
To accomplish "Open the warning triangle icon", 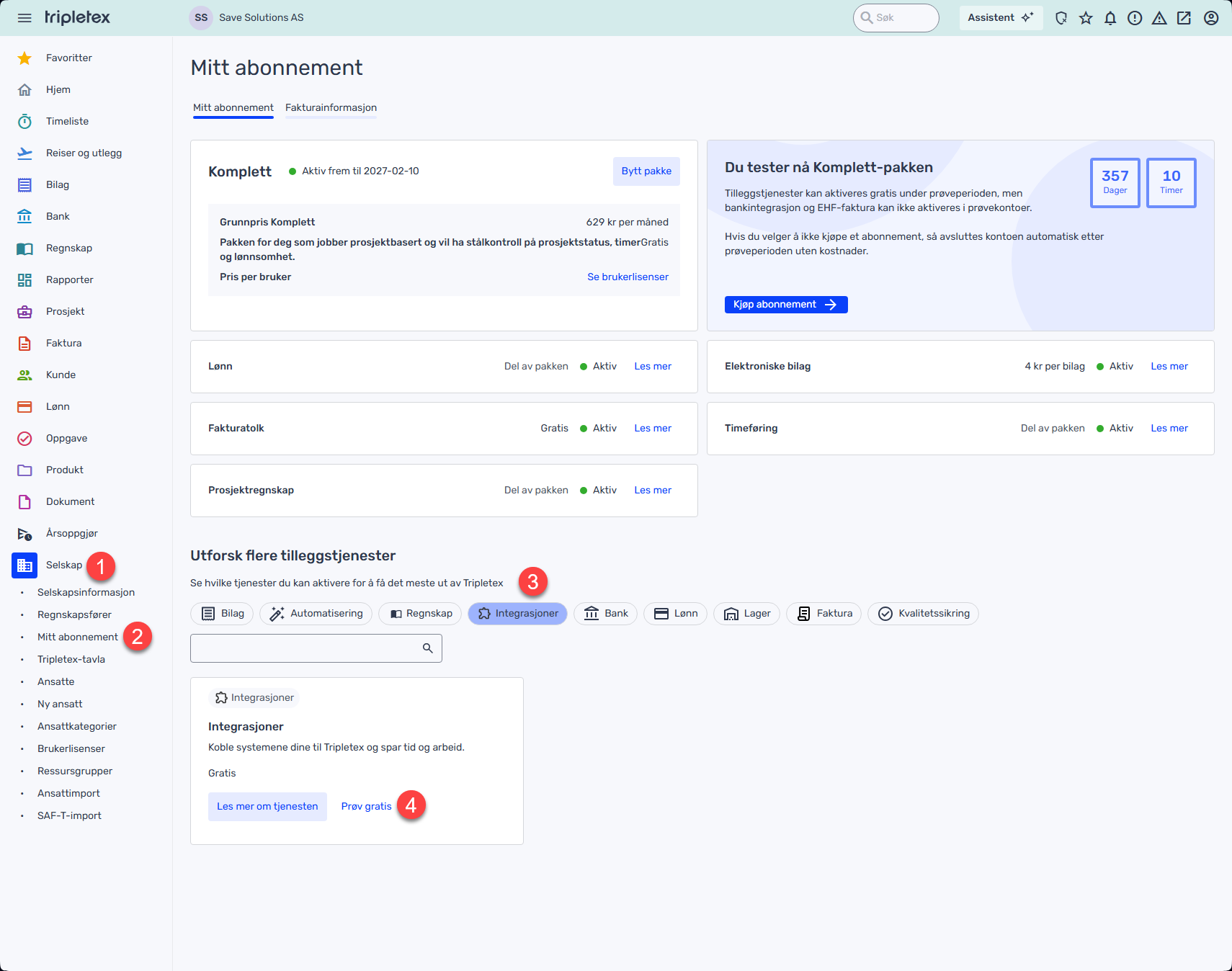I will click(x=1159, y=18).
